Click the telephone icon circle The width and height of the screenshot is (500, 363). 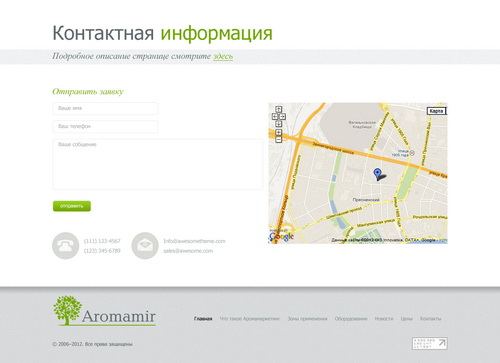click(65, 246)
